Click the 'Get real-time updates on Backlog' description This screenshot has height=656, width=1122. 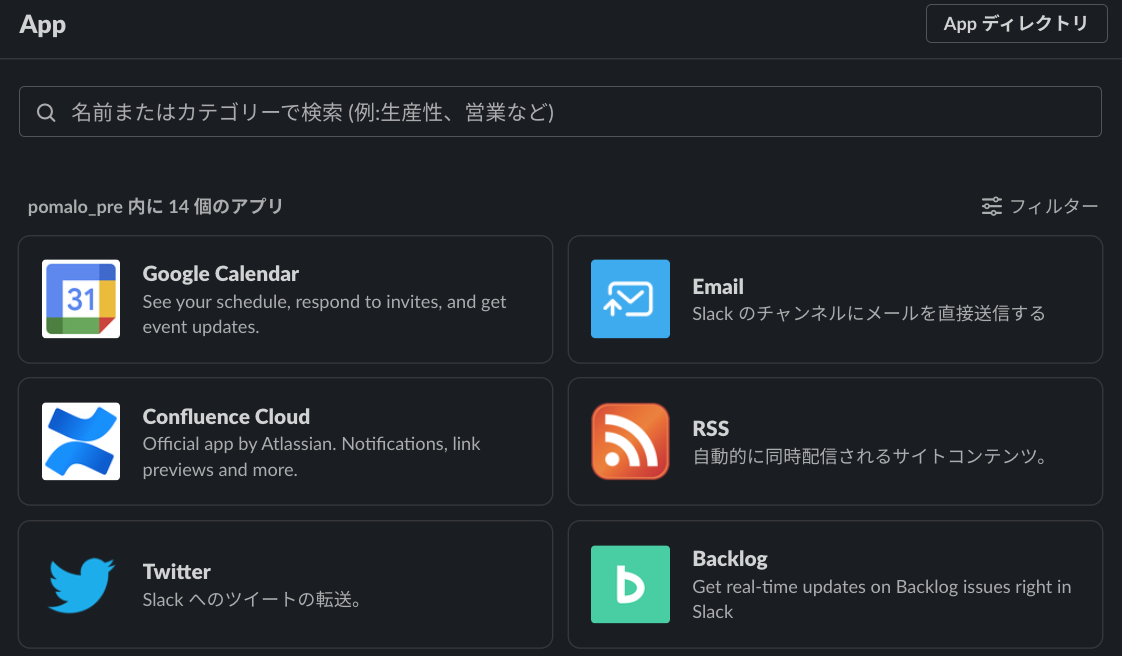(x=882, y=599)
